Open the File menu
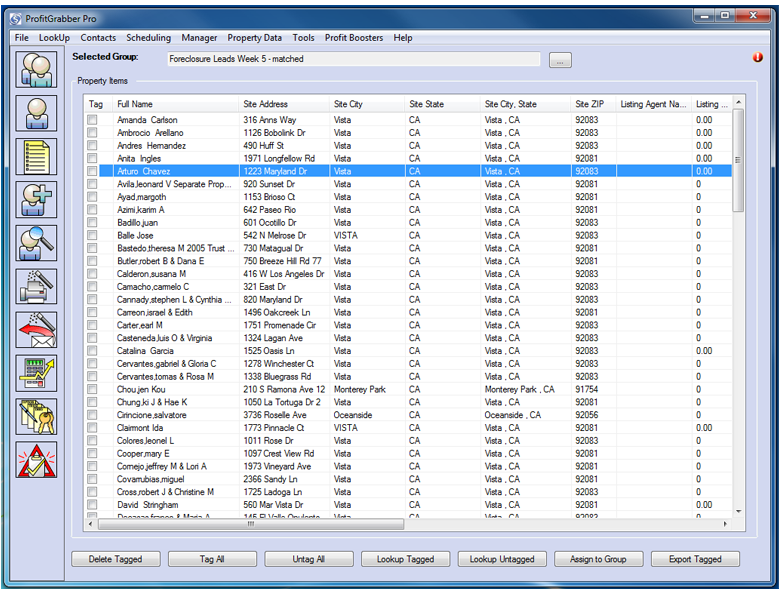The width and height of the screenshot is (780, 594). 21,38
